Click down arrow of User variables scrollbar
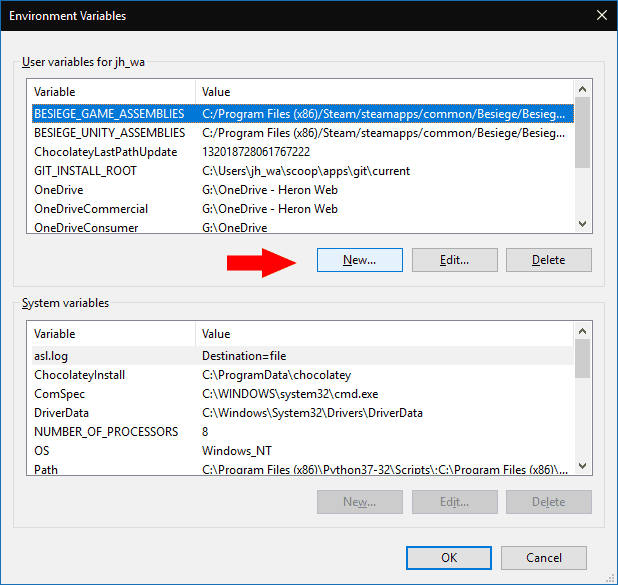 583,224
